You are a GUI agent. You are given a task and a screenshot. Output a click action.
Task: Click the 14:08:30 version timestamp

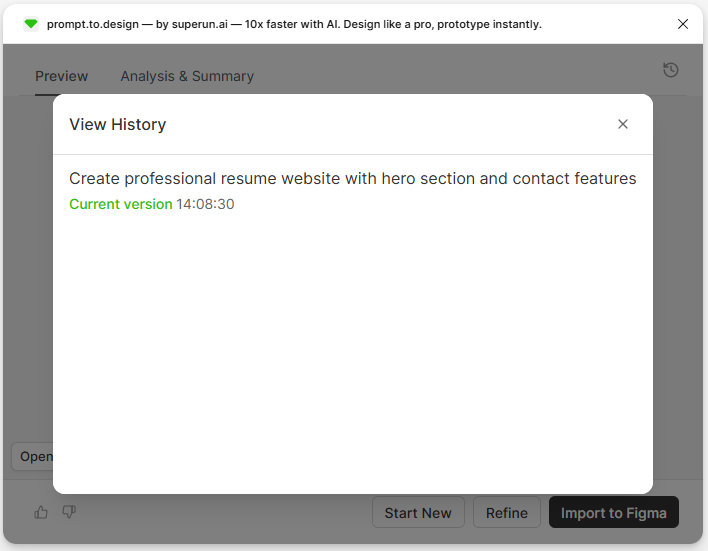coord(205,204)
